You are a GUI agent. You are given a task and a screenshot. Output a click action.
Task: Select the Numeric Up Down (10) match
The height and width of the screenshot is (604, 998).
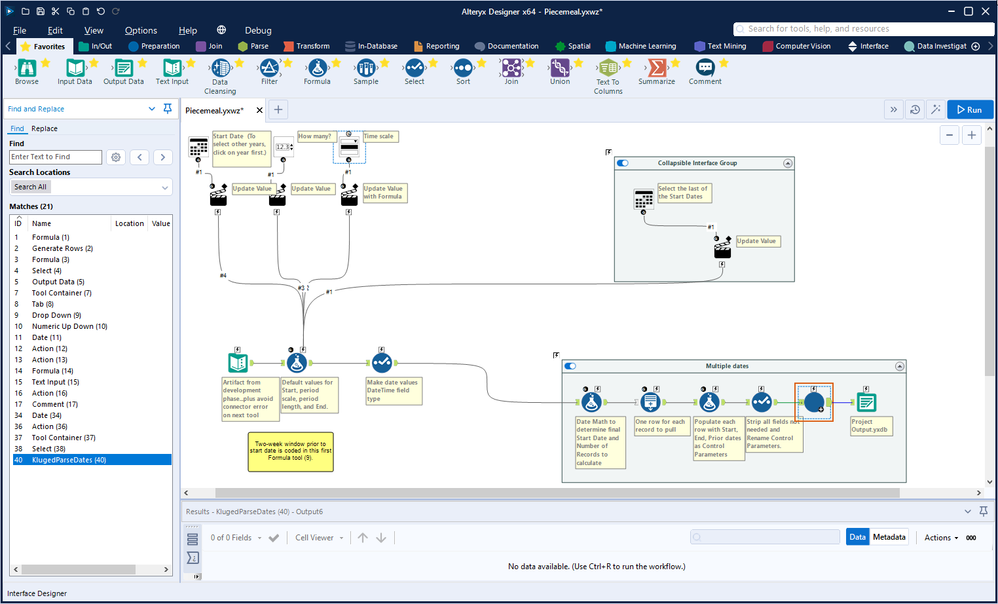92,326
